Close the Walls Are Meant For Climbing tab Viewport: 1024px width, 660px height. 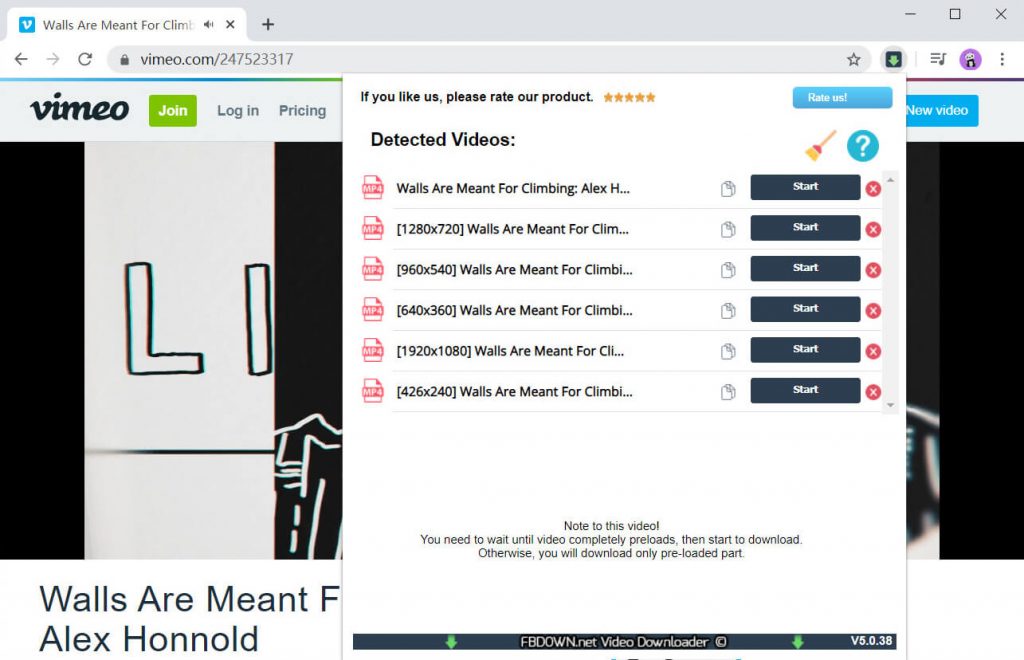(x=230, y=25)
